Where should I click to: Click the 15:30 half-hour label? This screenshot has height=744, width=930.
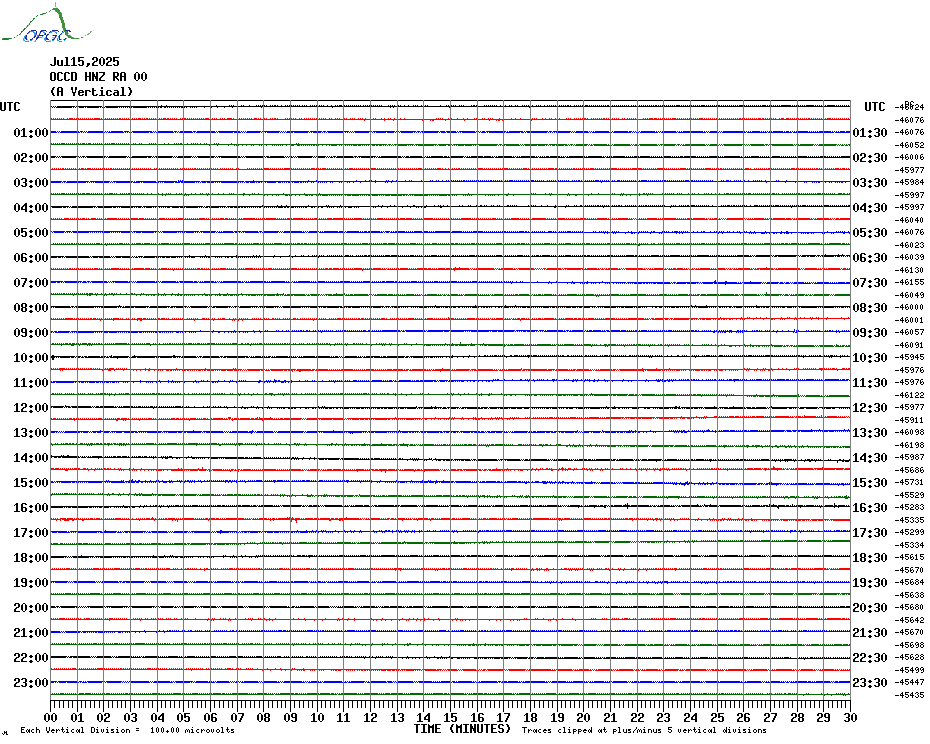870,482
